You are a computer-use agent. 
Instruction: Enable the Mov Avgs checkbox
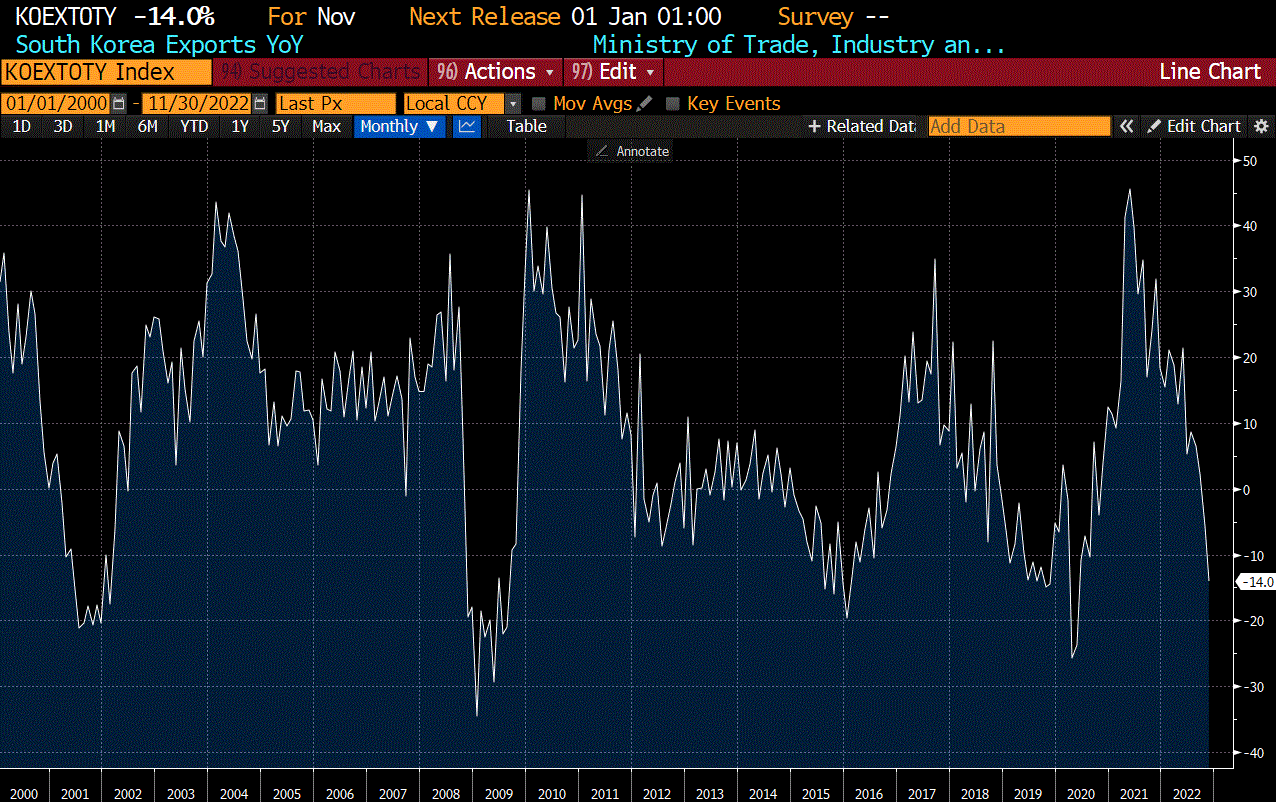click(538, 103)
